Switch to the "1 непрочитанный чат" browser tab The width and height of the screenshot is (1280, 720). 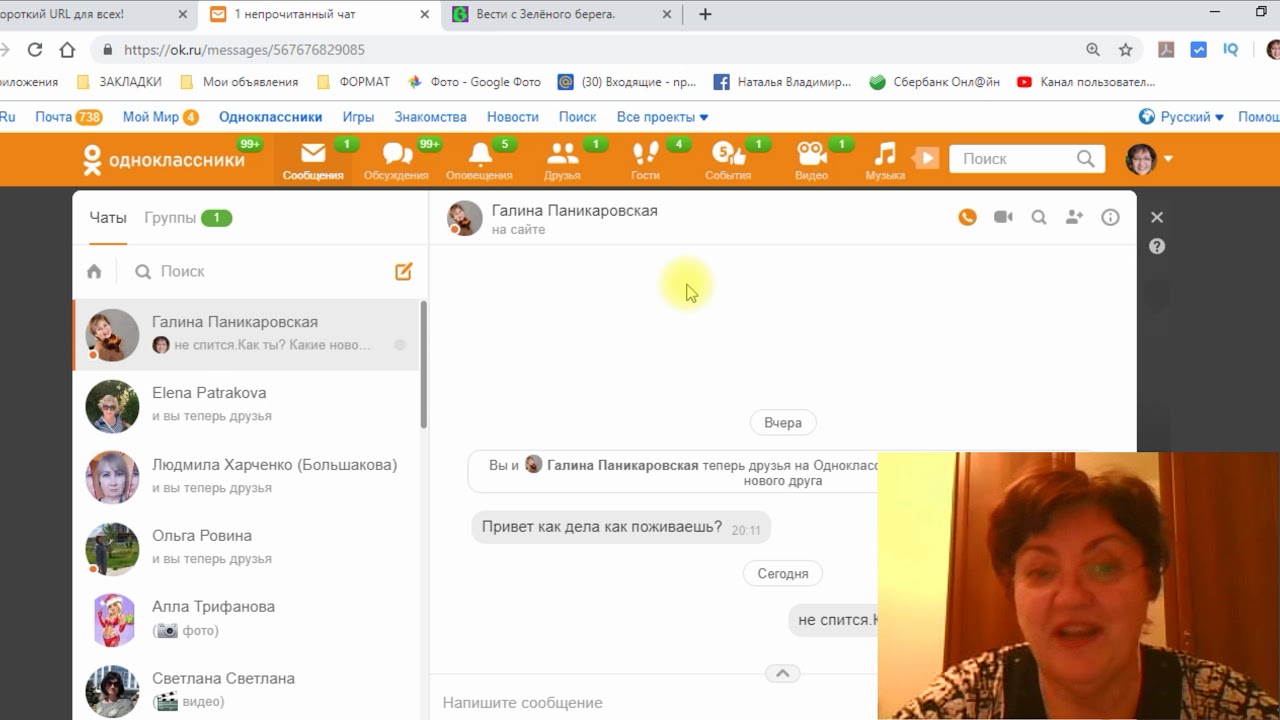click(x=319, y=14)
